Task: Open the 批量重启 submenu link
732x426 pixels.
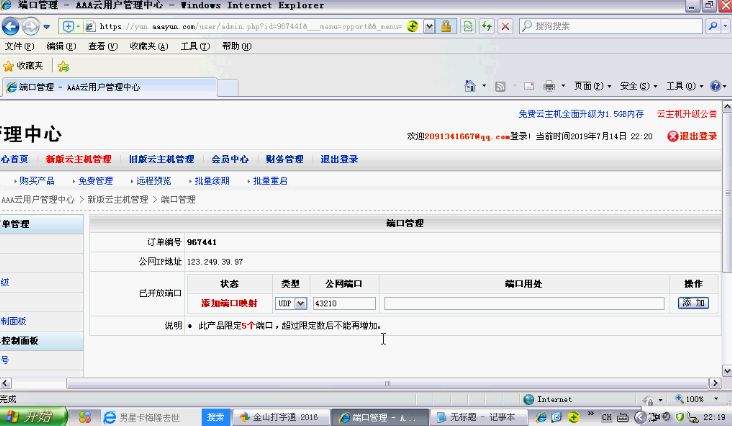Action: (270, 181)
